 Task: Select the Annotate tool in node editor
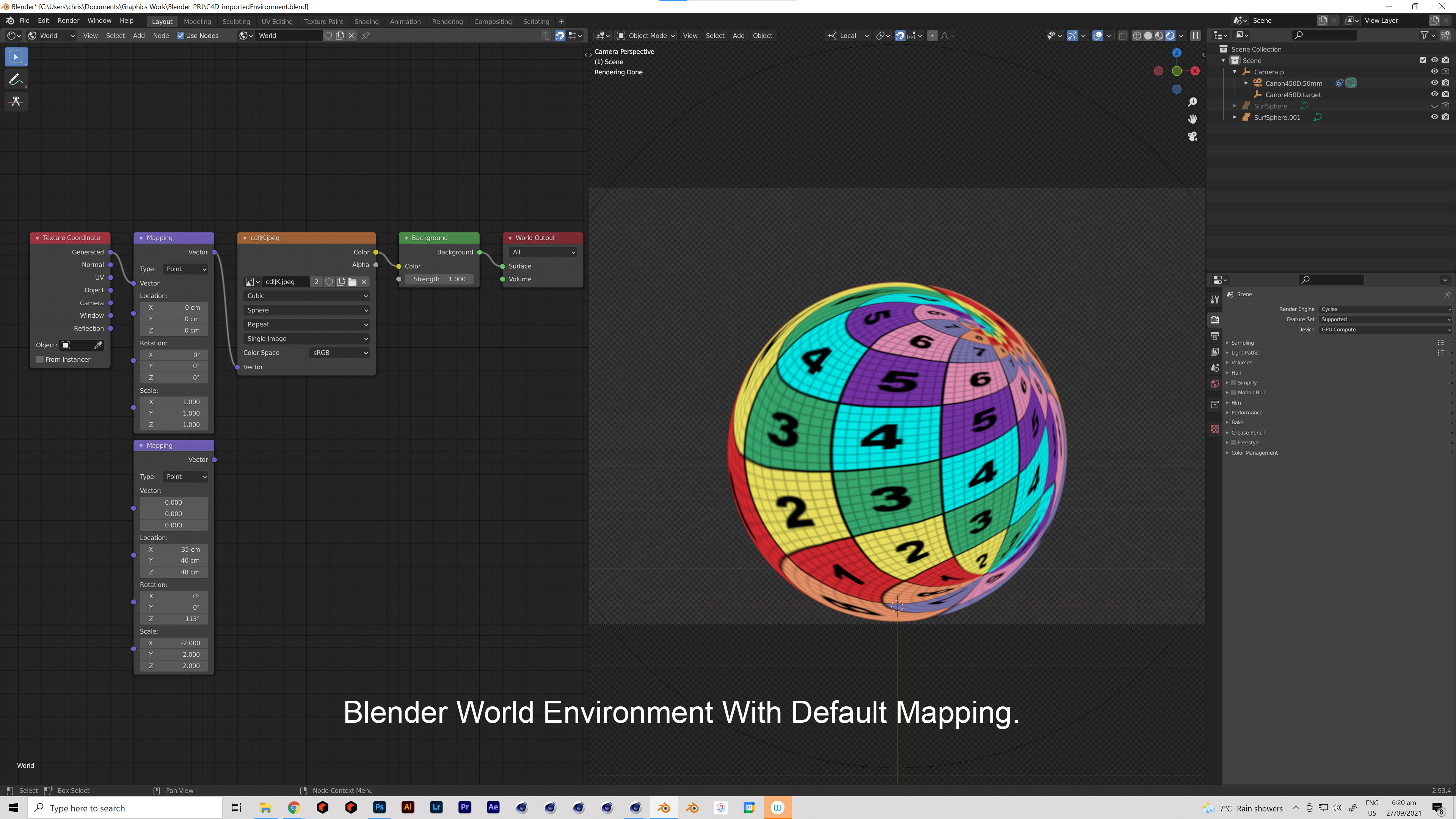tap(16, 79)
